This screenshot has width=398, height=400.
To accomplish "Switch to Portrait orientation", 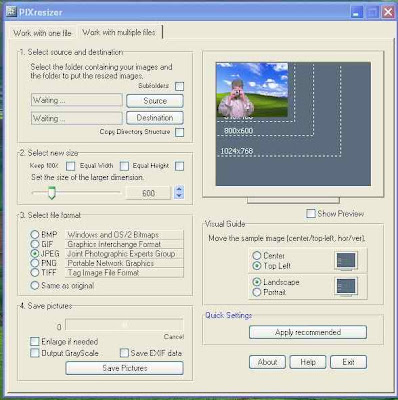I will (x=256, y=292).
